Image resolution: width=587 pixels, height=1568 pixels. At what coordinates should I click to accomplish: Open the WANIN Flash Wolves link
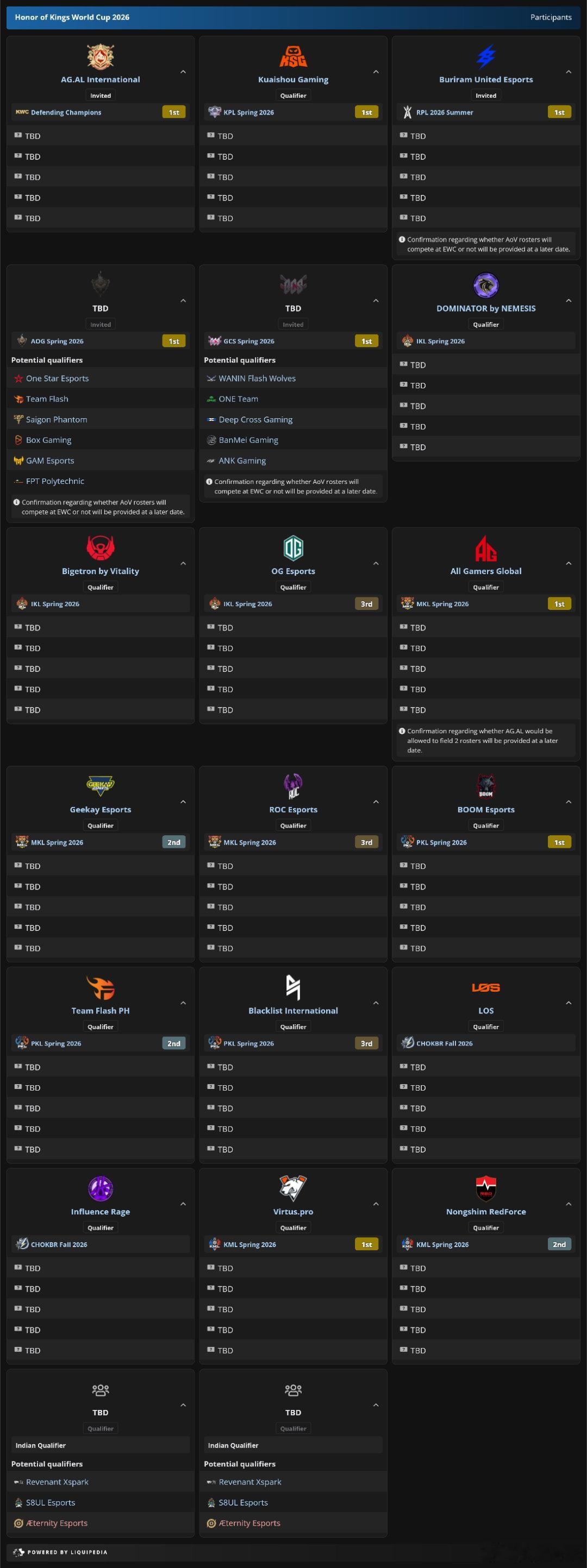click(x=257, y=379)
